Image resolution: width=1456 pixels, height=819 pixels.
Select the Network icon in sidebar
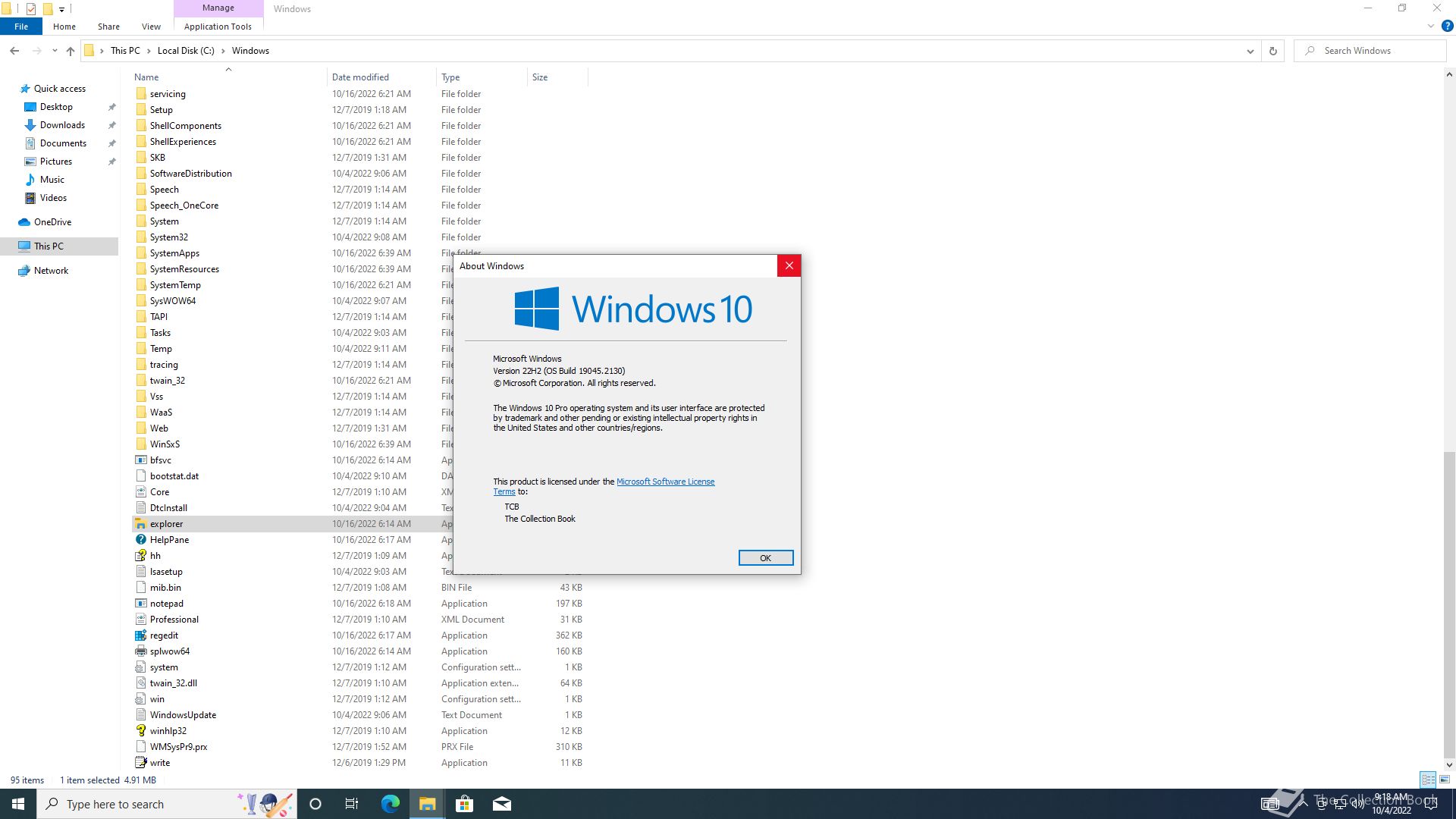pos(24,271)
